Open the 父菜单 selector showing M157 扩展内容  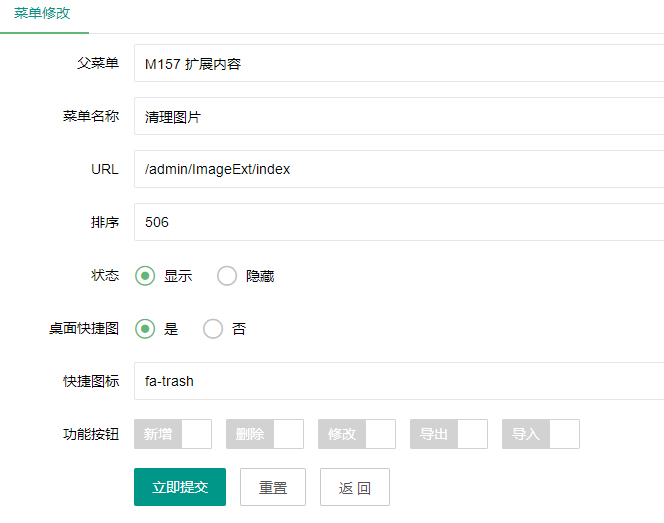point(398,64)
